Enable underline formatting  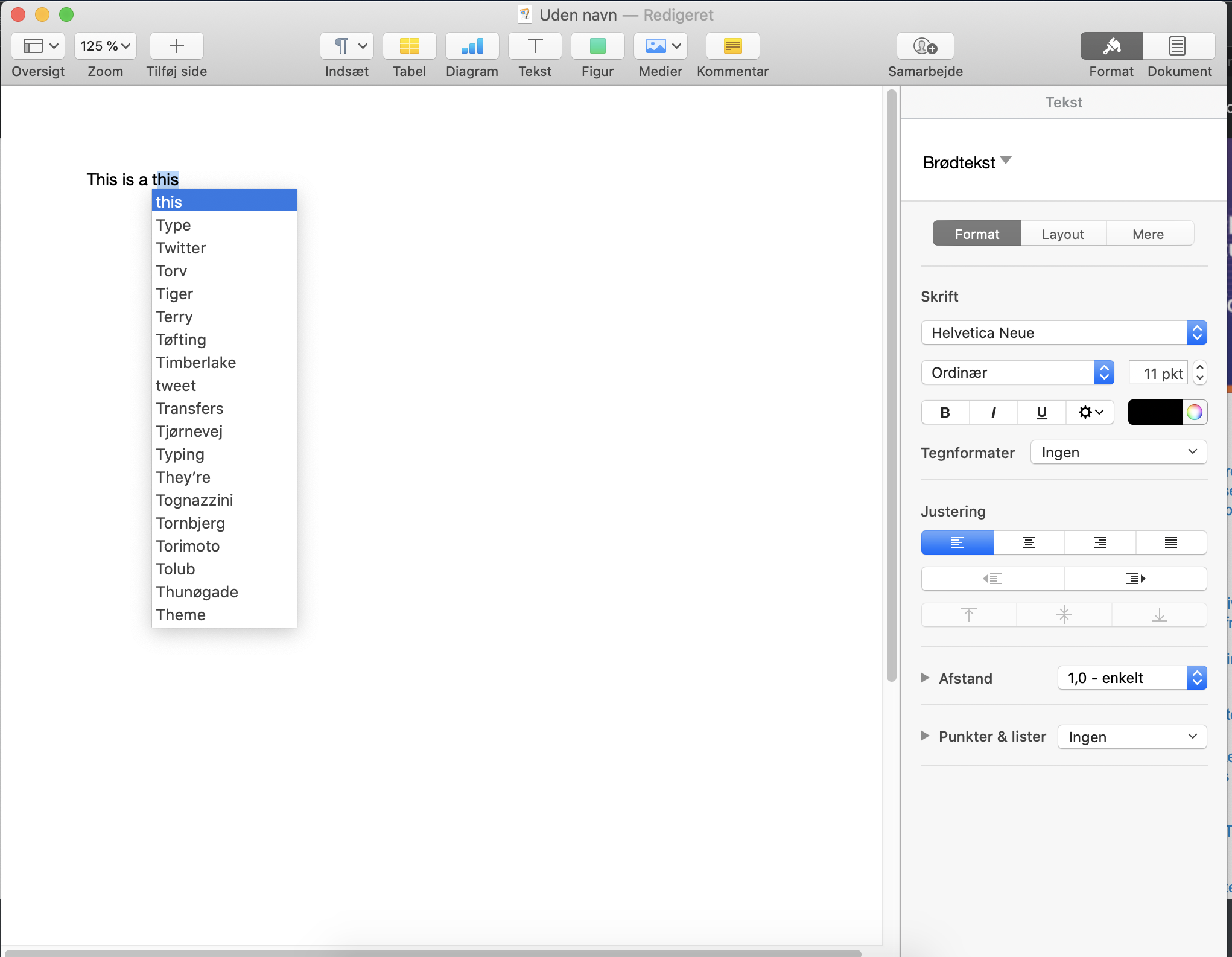click(x=1041, y=412)
